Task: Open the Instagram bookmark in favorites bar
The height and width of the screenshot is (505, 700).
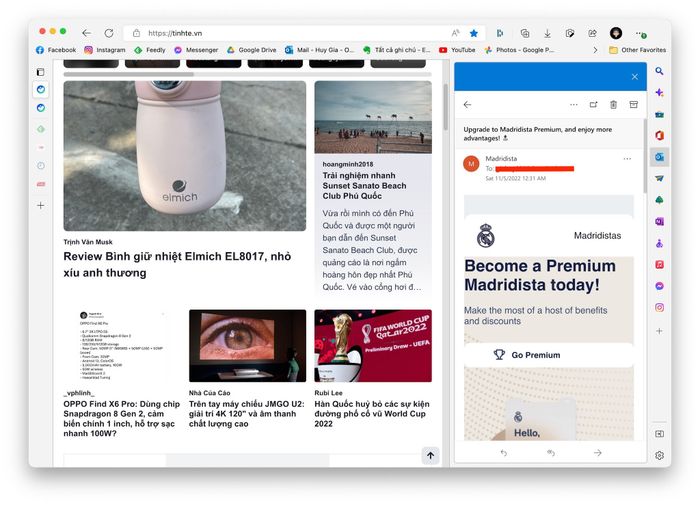Action: [x=105, y=50]
